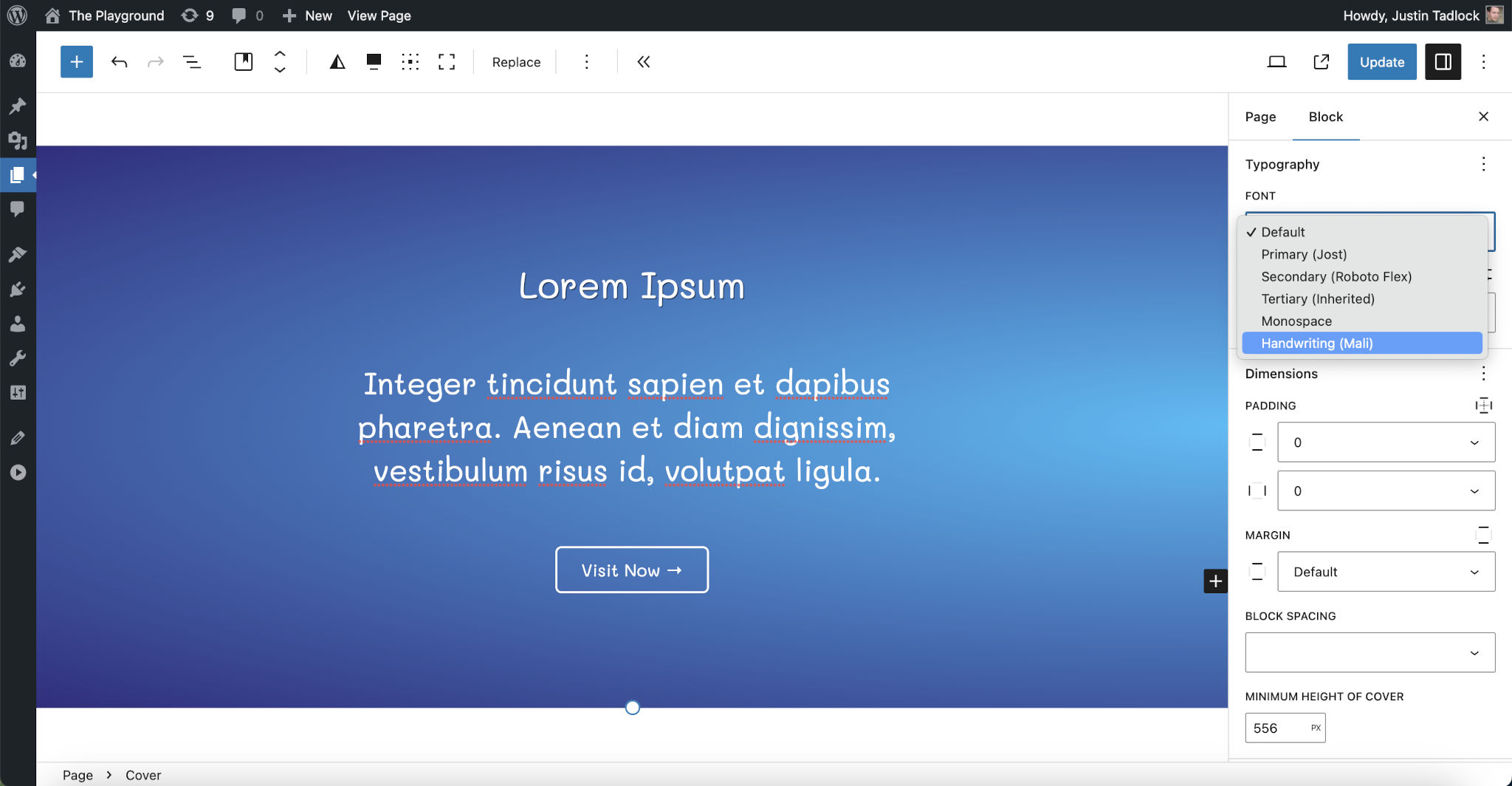
Task: Toggle the settings sidebar panel
Action: click(1442, 62)
